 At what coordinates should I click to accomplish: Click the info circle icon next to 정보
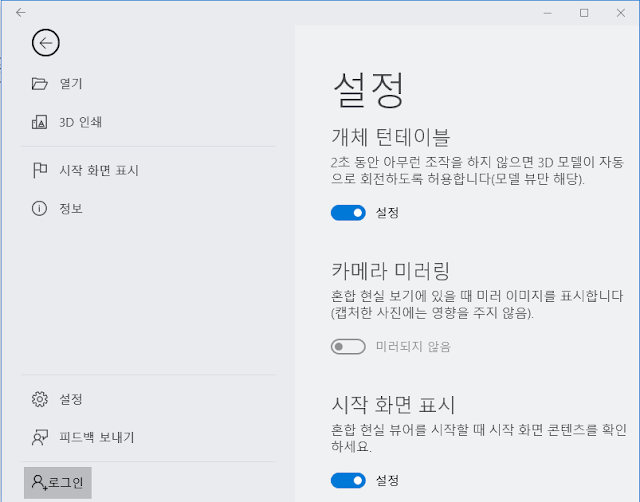pos(40,209)
